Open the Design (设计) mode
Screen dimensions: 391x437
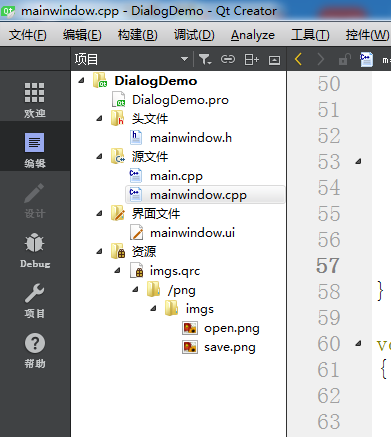pyautogui.click(x=35, y=200)
